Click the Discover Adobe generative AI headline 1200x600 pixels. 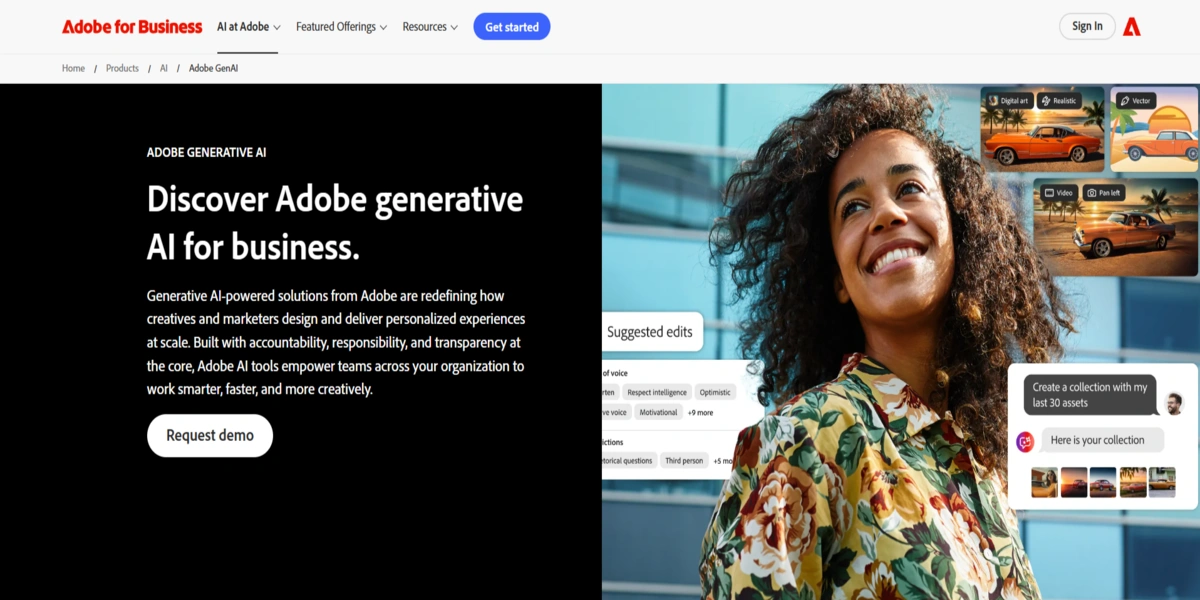[x=335, y=222]
